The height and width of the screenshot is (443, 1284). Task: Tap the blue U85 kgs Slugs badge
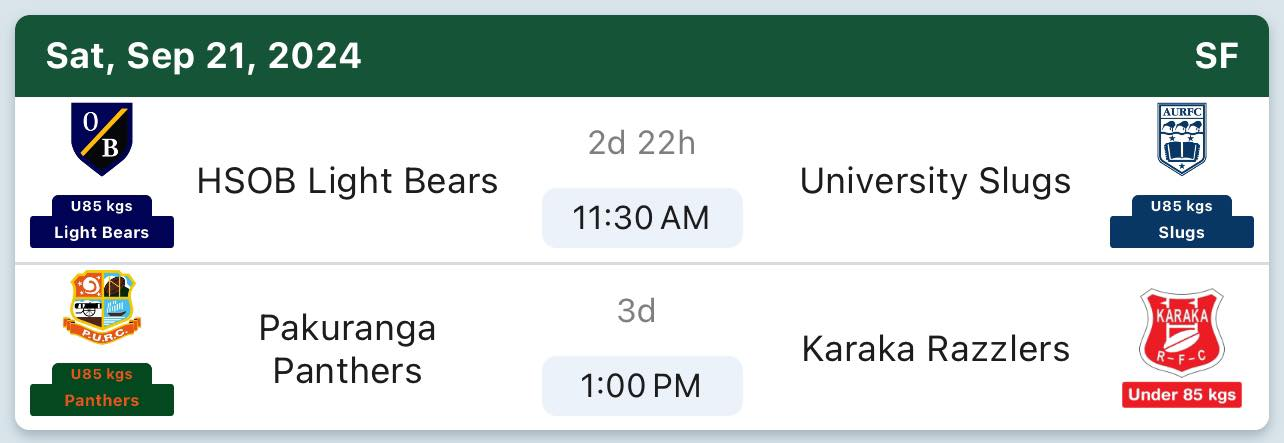(x=1181, y=221)
